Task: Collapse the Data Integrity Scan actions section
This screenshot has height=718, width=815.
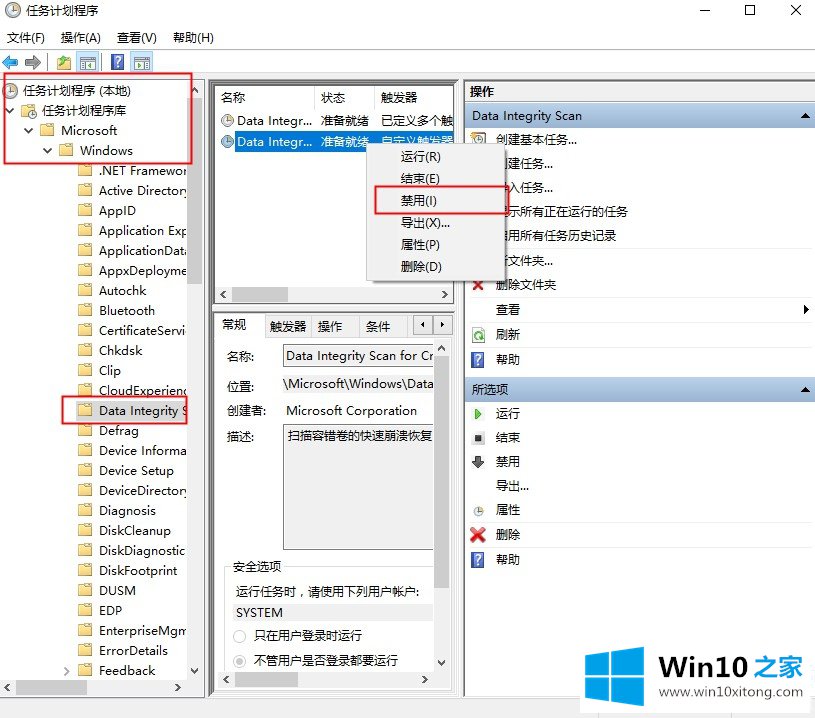Action: (x=805, y=116)
